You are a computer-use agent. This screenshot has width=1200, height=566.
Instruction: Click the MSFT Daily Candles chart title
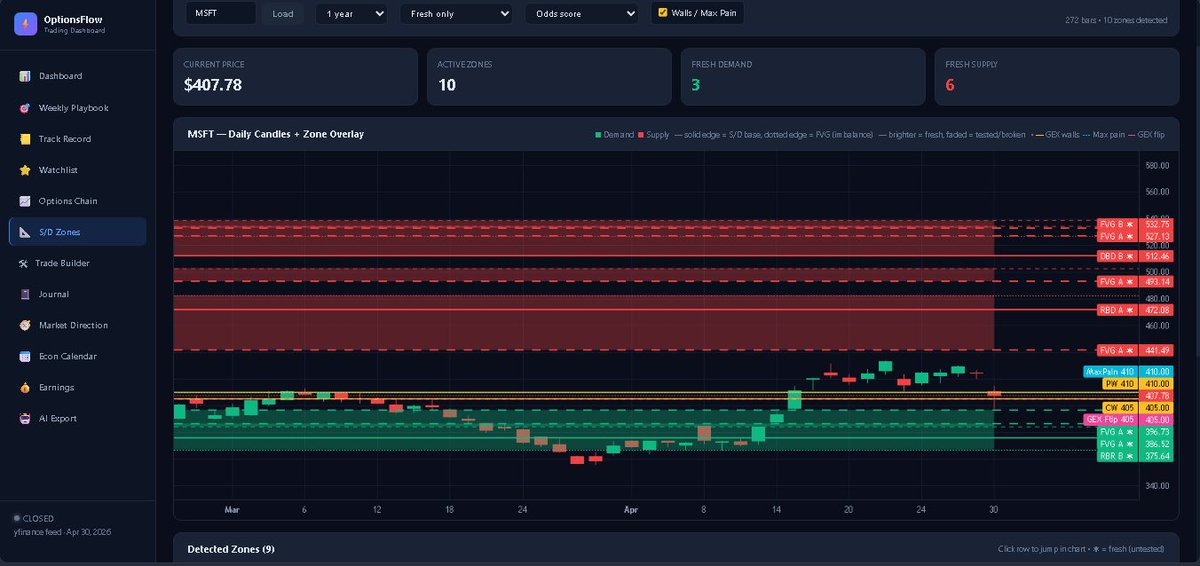275,134
